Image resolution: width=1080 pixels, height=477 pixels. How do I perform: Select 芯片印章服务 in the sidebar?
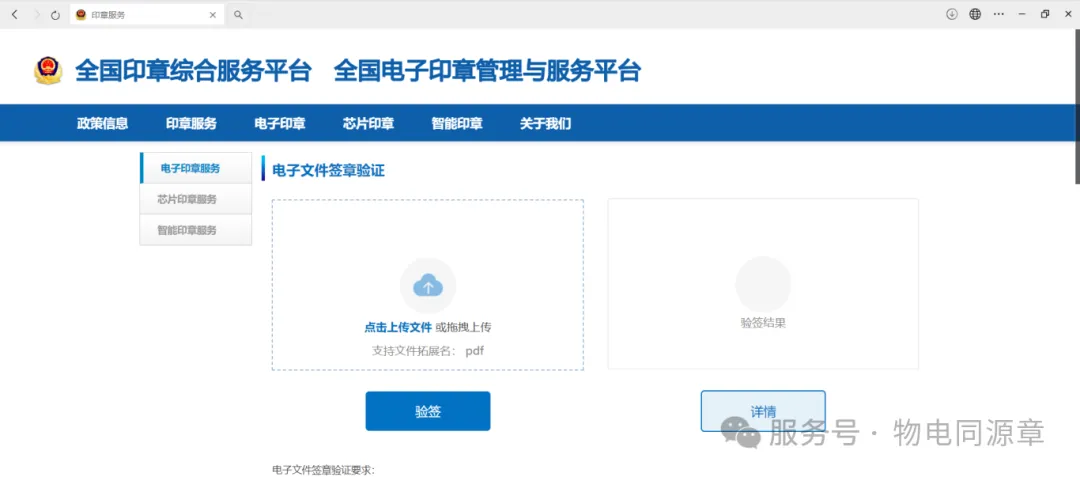(196, 199)
